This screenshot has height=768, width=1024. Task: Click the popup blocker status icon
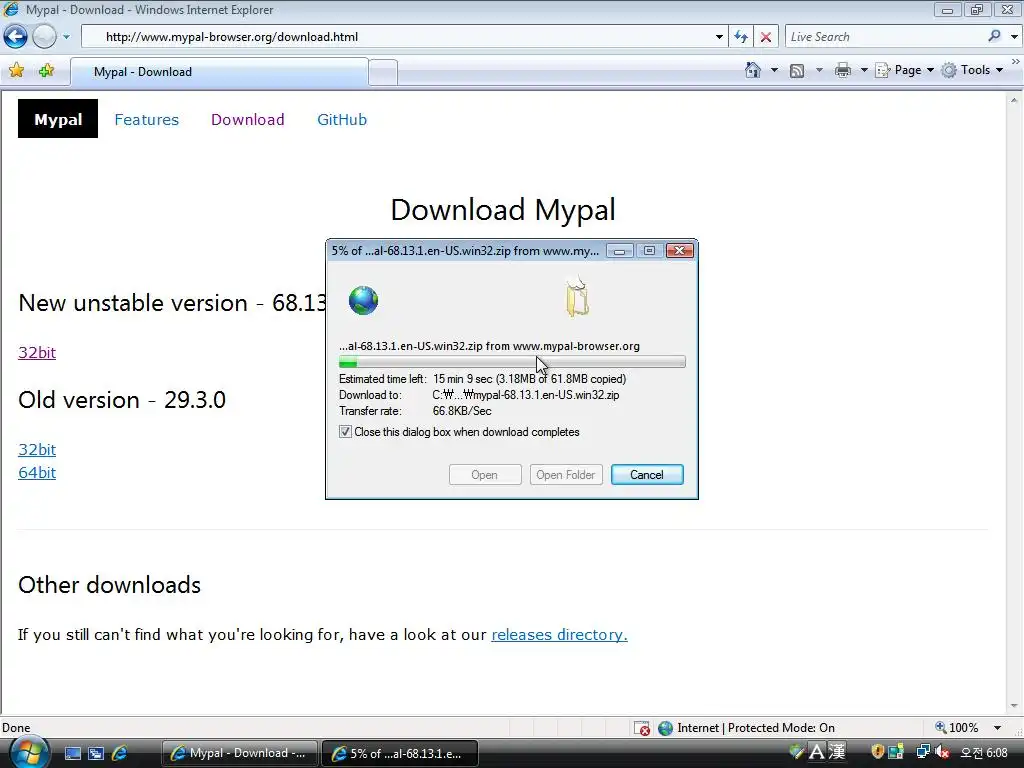(x=642, y=728)
